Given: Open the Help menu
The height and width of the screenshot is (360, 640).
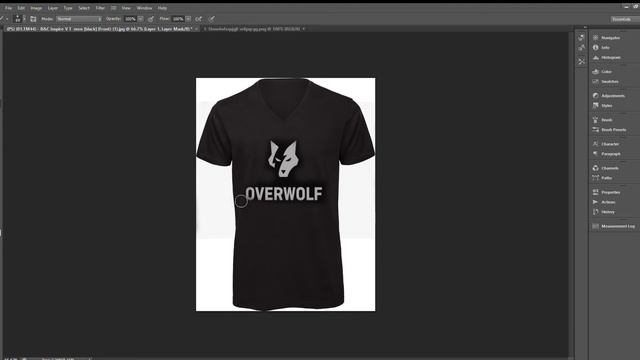Looking at the screenshot, I should (x=162, y=8).
